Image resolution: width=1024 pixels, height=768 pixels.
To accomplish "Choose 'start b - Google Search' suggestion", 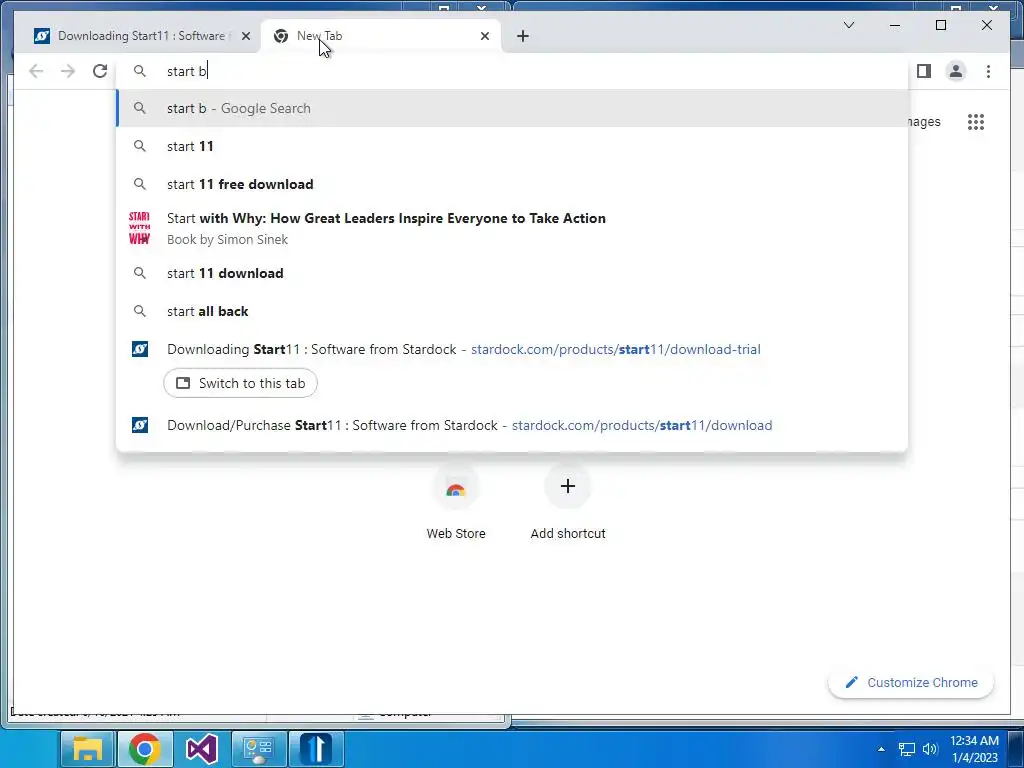I will 512,108.
